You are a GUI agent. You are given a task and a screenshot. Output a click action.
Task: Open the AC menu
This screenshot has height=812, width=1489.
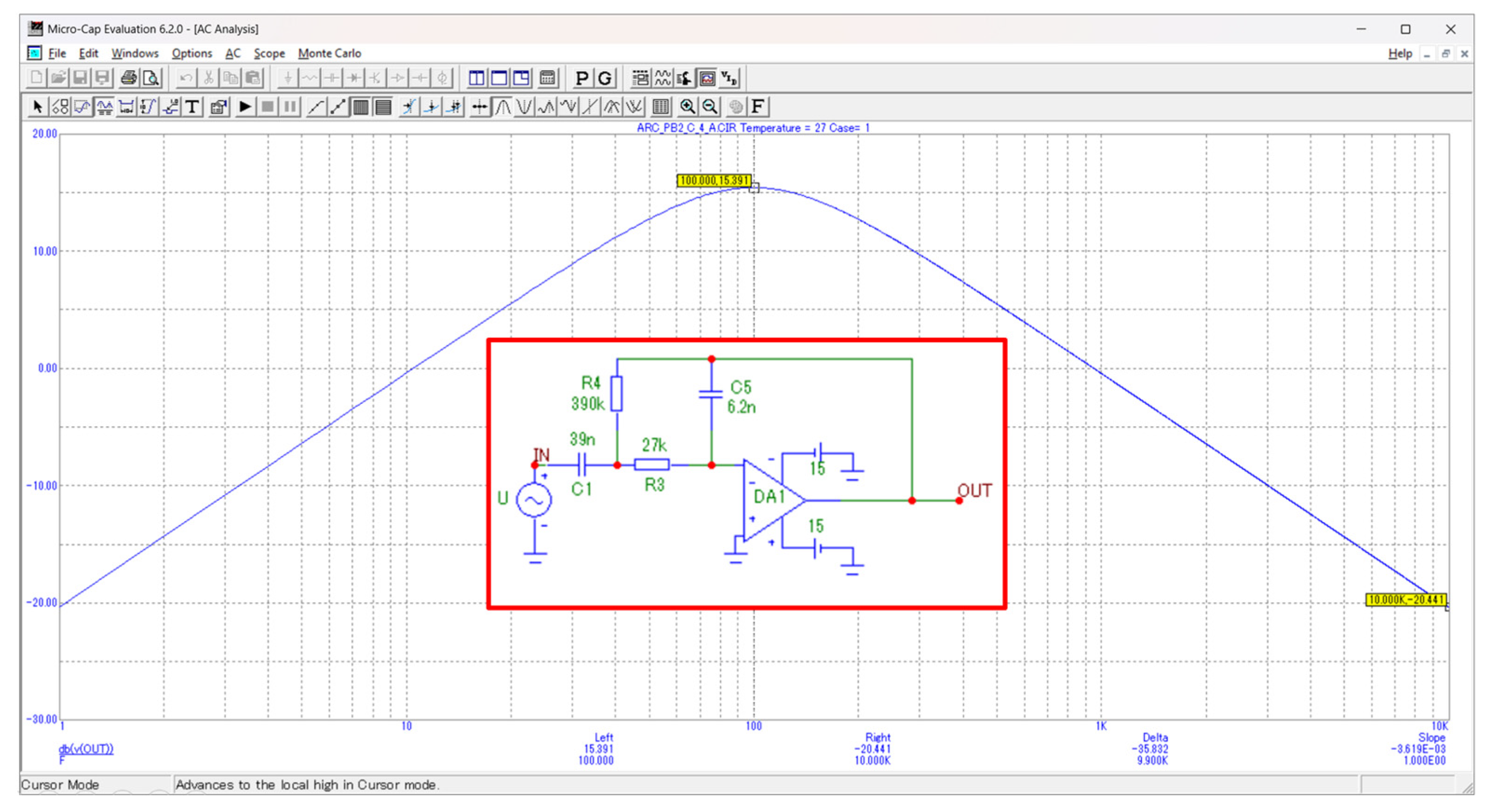[x=233, y=53]
